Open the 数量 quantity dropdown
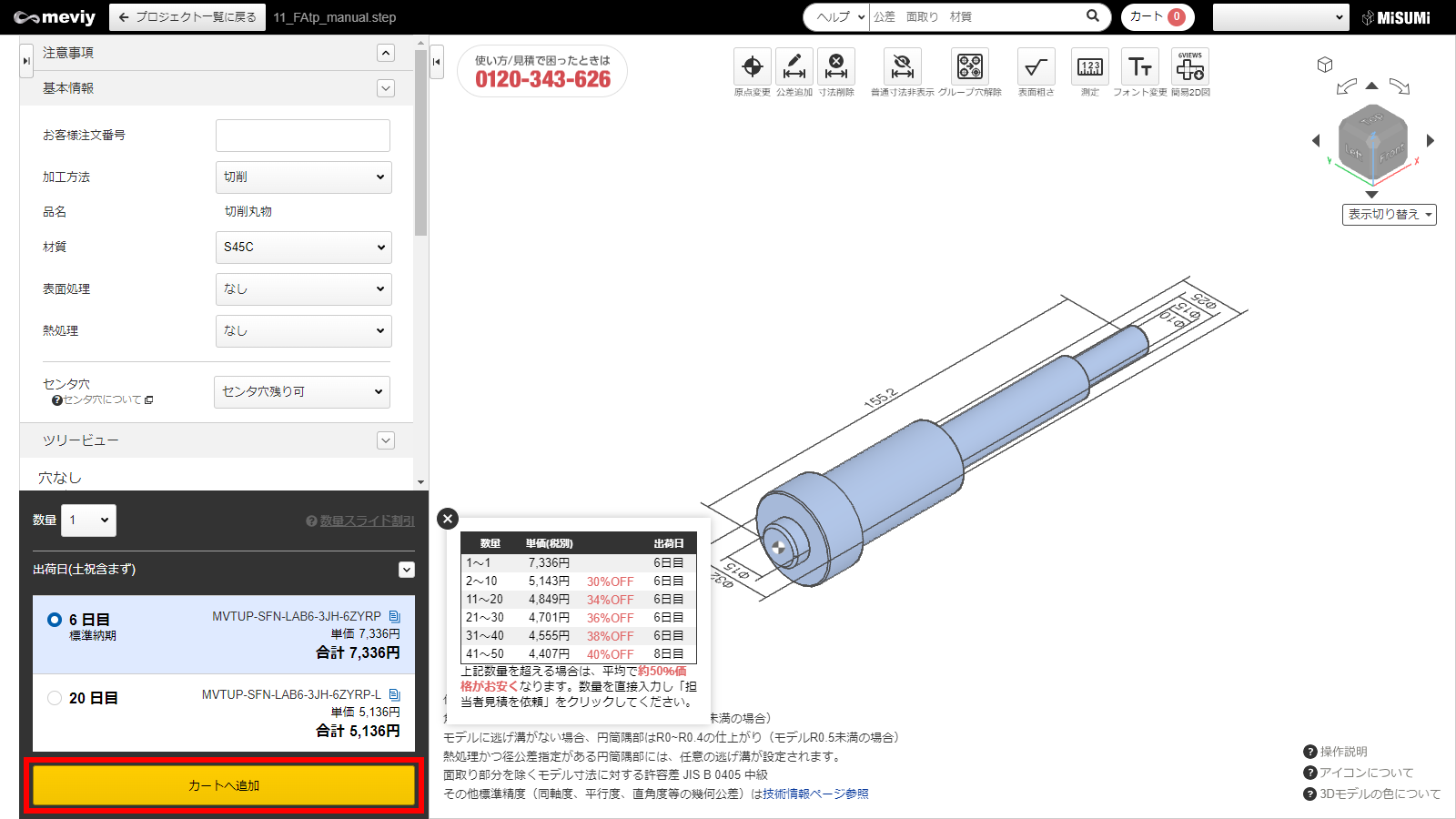This screenshot has height=819, width=1456. pos(89,521)
